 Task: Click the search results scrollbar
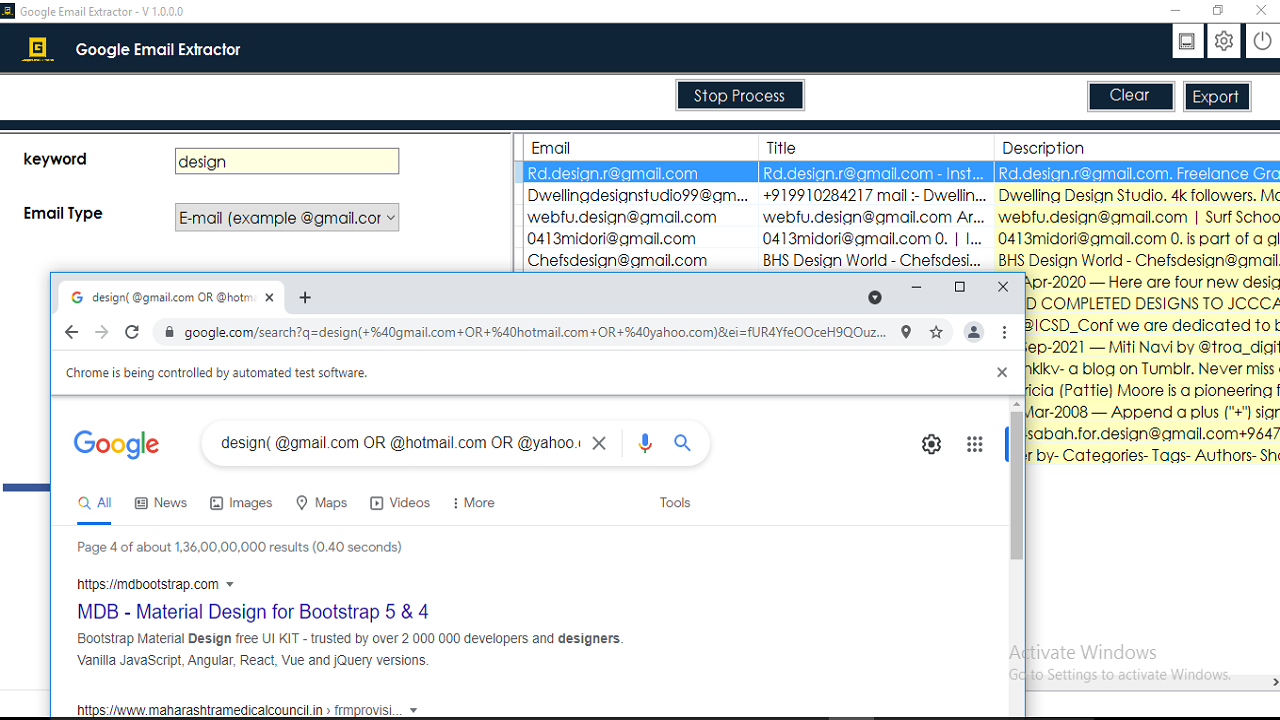point(1016,480)
